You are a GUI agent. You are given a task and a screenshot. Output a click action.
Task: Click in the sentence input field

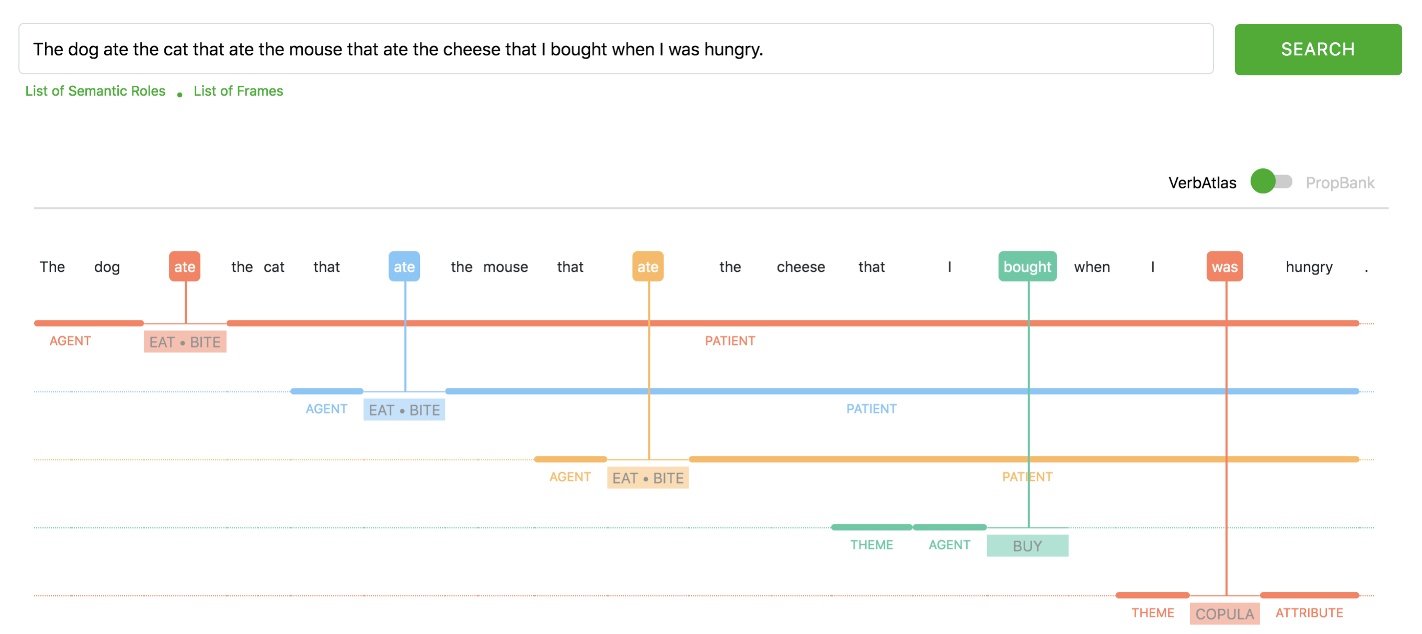click(x=615, y=49)
